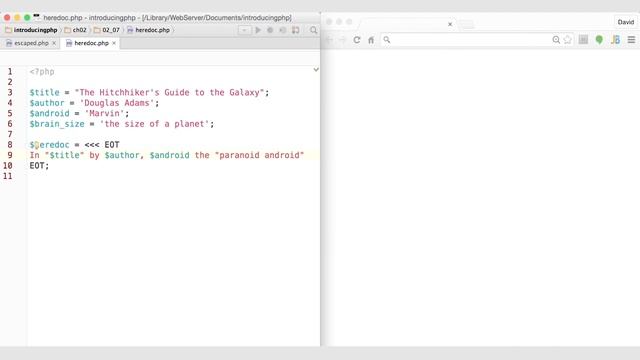This screenshot has height=360, width=640.
Task: Click the $title variable on line 3
Action: pos(44,93)
